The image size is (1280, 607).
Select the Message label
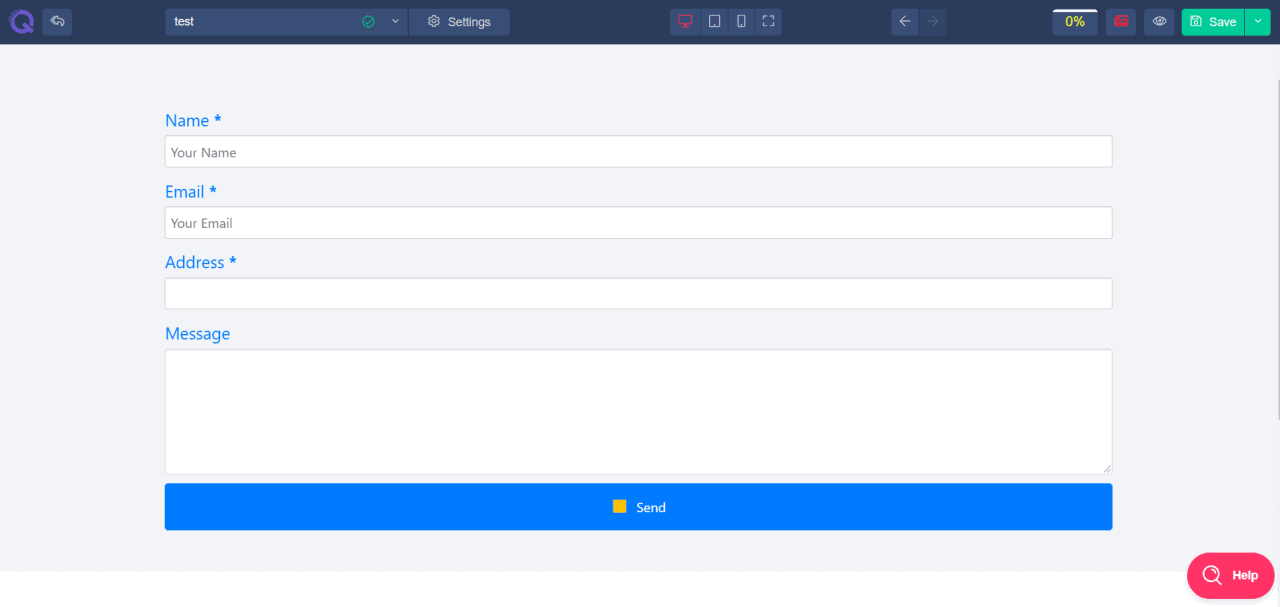197,334
